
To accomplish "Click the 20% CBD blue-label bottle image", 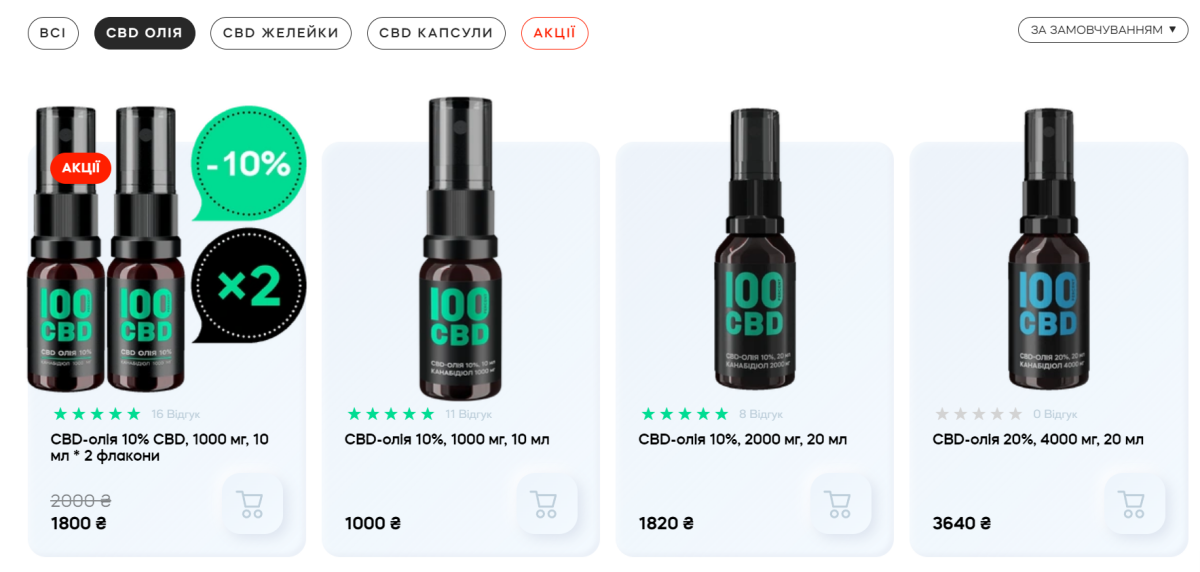I will pyautogui.click(x=1048, y=250).
